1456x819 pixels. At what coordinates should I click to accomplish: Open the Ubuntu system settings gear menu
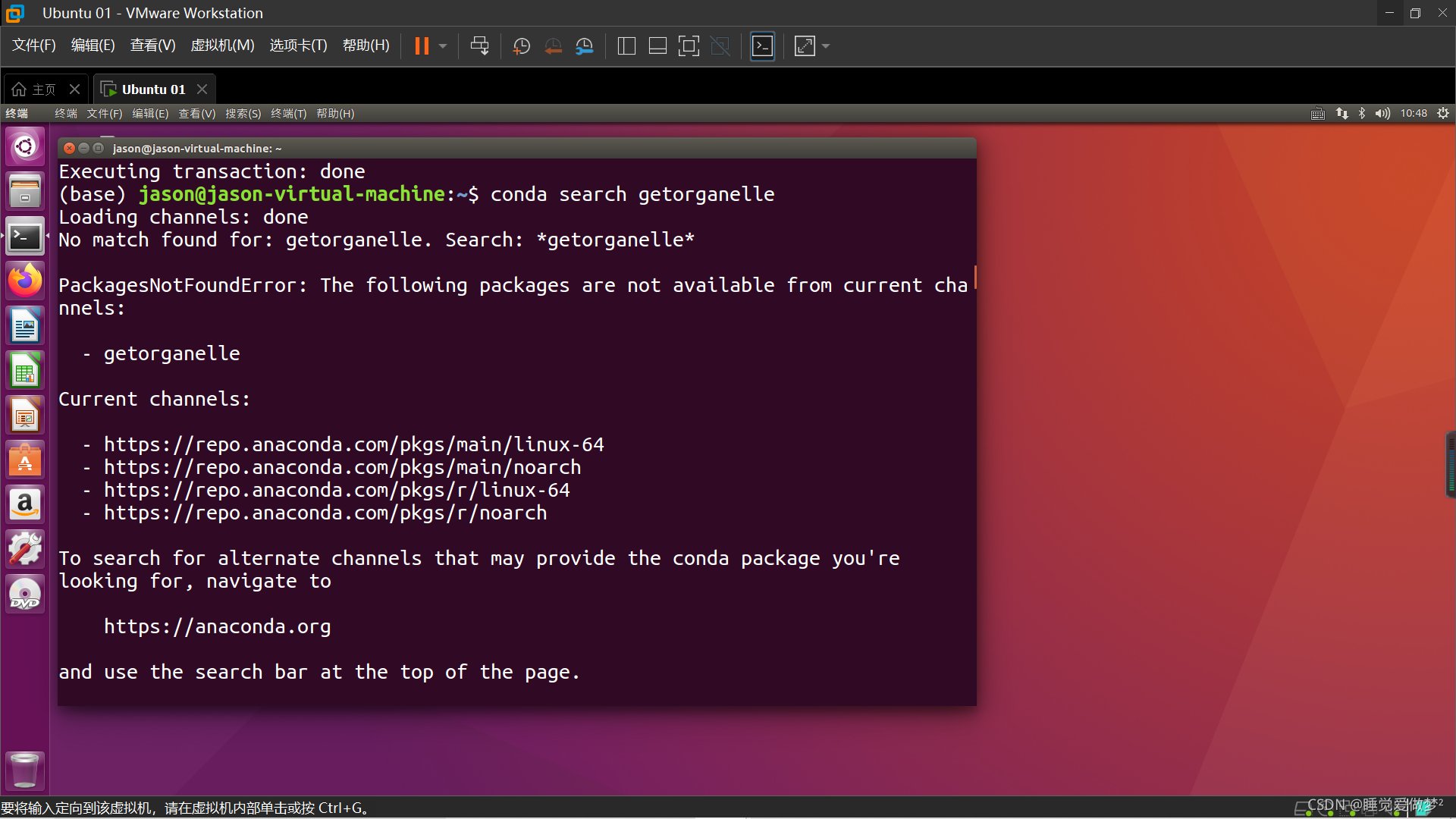[x=1443, y=114]
